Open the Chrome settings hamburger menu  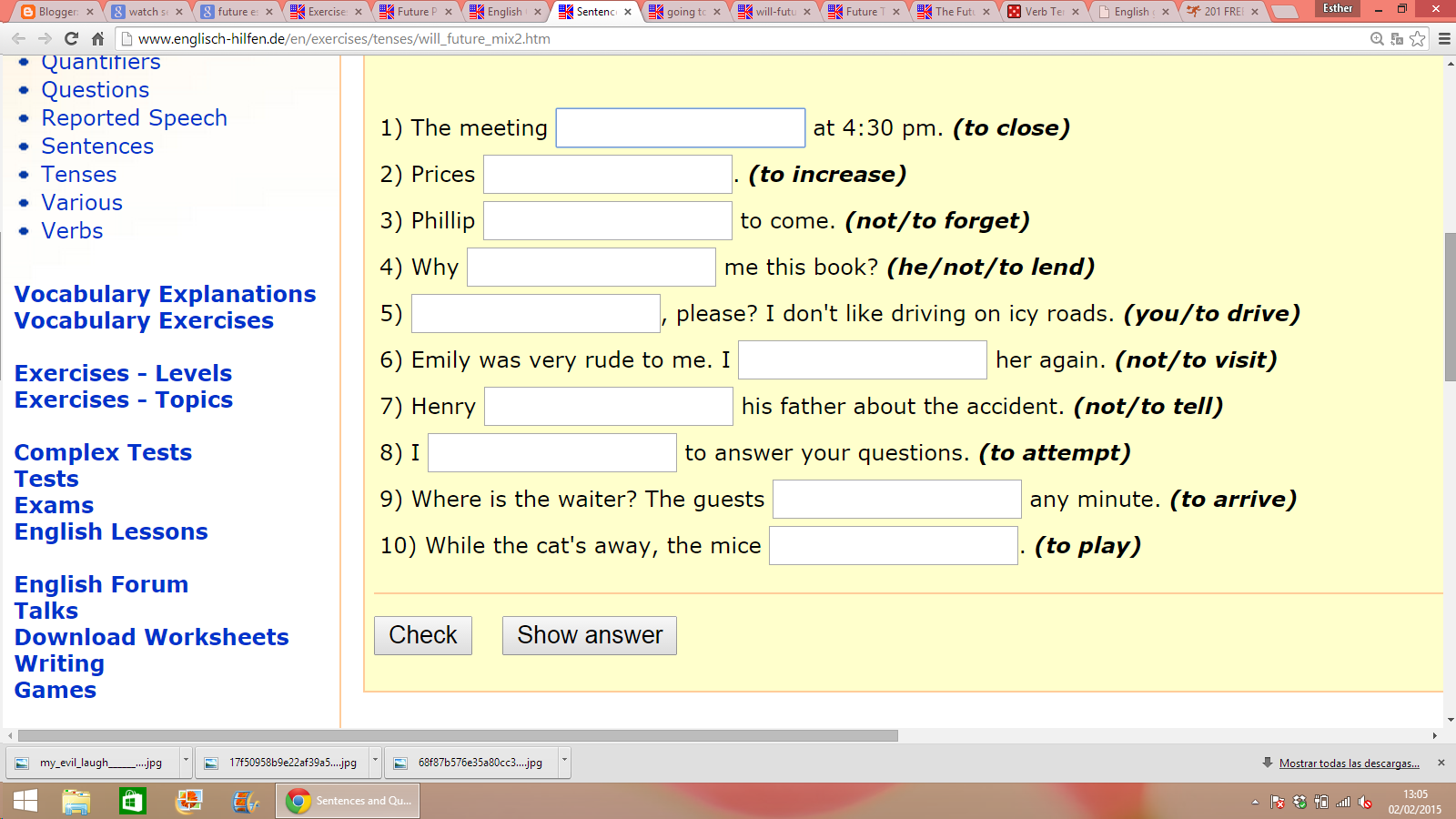tap(1444, 38)
